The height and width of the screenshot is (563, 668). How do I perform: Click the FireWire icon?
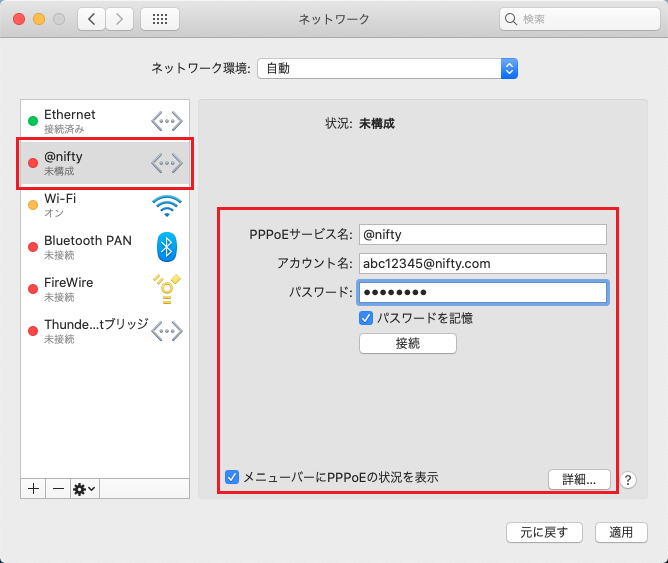(167, 289)
